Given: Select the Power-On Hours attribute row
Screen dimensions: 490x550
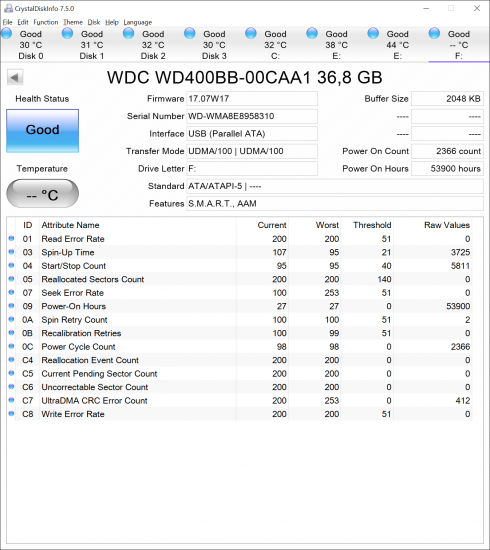Looking at the screenshot, I should (240, 306).
